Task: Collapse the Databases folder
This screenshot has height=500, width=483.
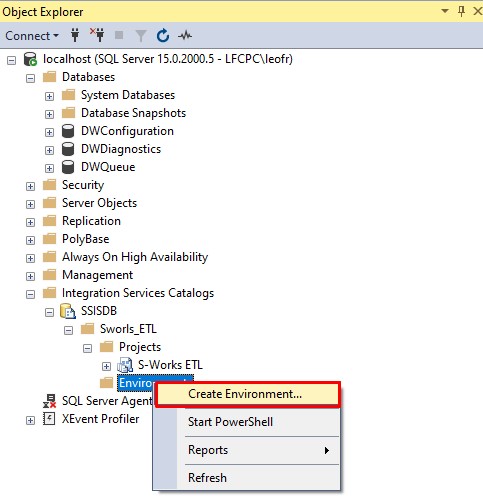Action: pos(30,78)
